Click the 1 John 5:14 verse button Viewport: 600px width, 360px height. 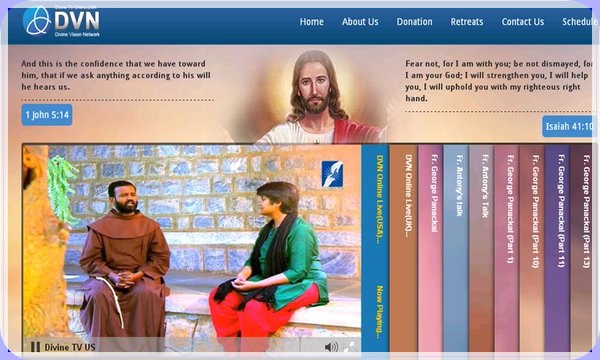click(47, 115)
